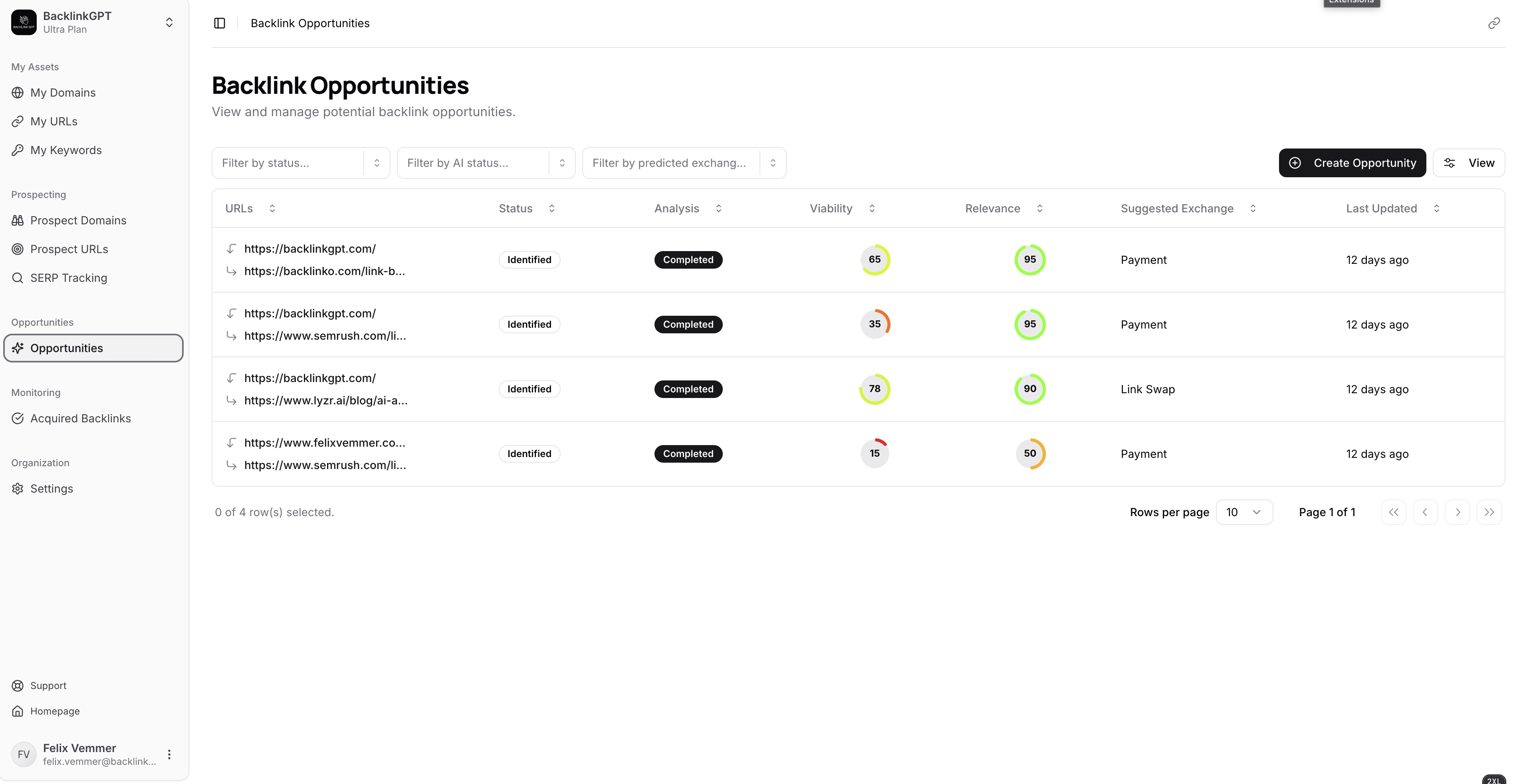Open the backlinko.com link-b target URL
1523x784 pixels.
pos(324,271)
